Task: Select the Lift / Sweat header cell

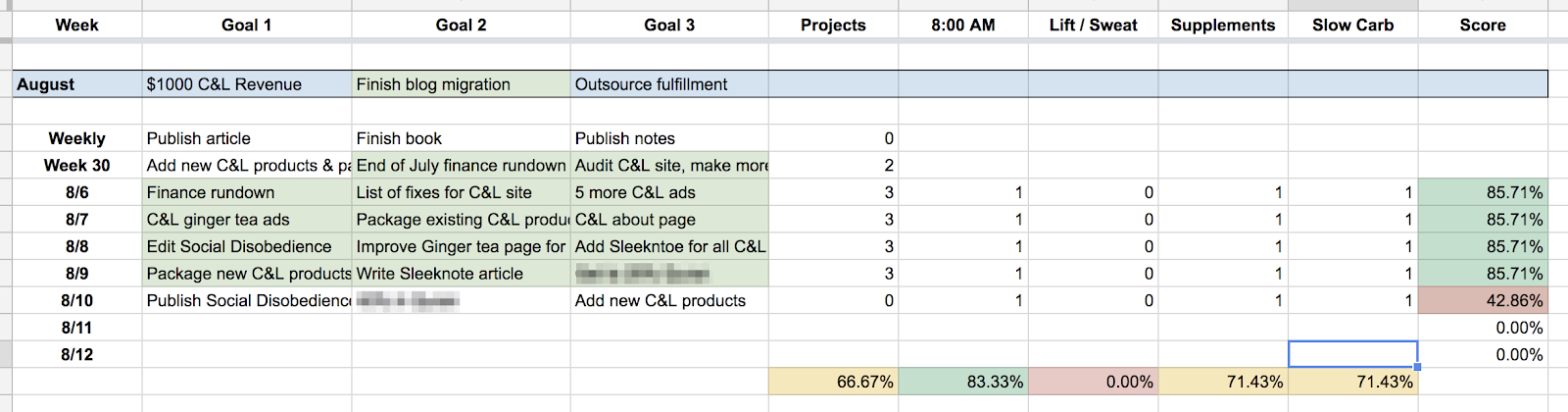Action: tap(1093, 26)
